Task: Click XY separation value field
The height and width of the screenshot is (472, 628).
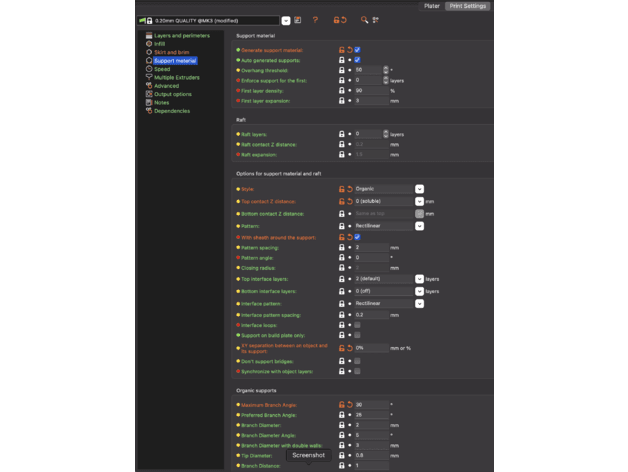Action: coord(371,348)
